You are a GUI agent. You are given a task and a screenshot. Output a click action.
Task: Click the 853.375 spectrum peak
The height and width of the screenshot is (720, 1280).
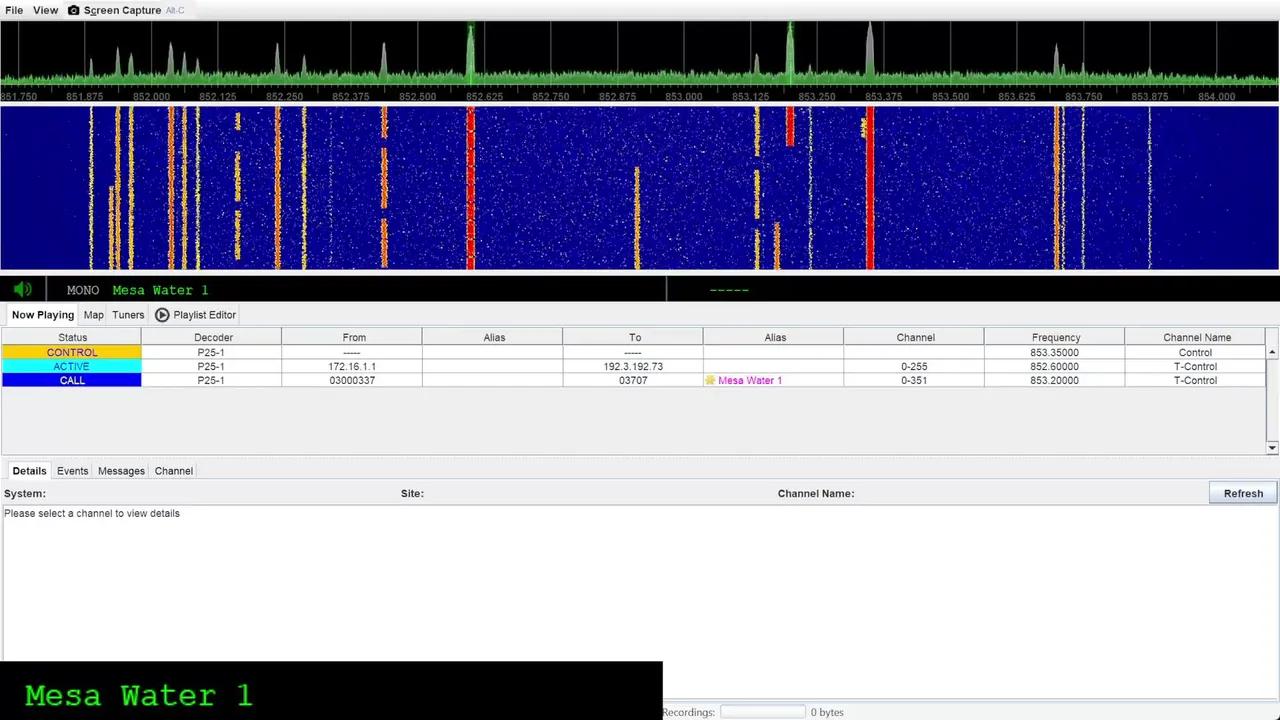tap(870, 50)
